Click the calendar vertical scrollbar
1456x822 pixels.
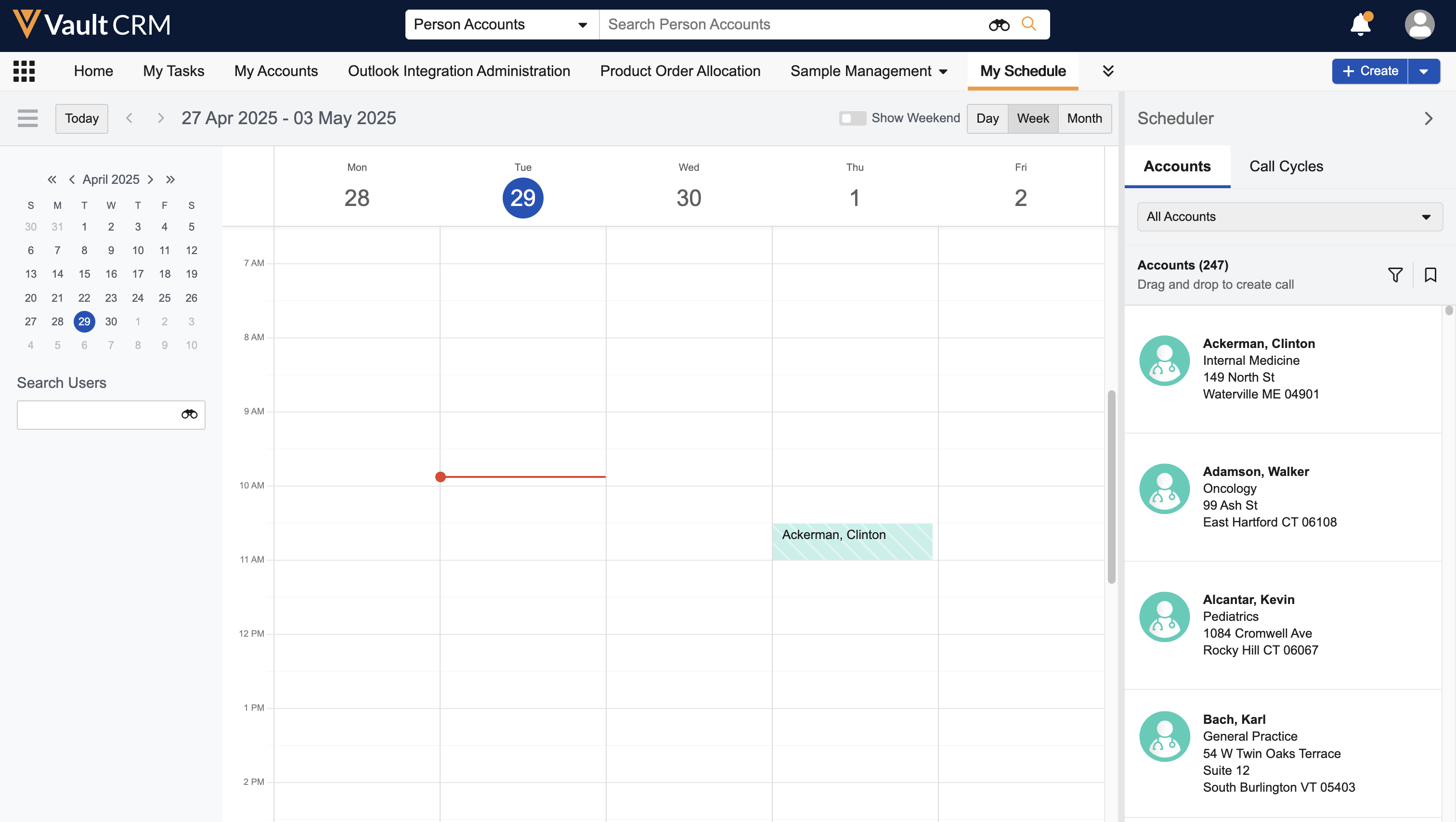(x=1111, y=486)
